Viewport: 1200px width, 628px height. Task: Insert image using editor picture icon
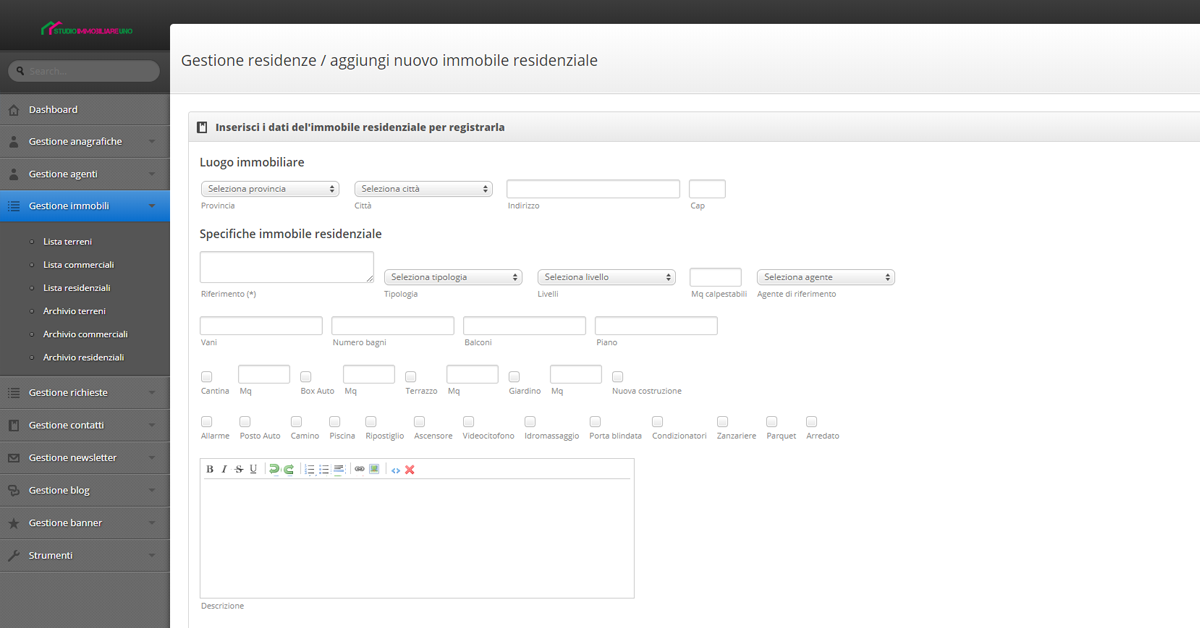pos(374,469)
